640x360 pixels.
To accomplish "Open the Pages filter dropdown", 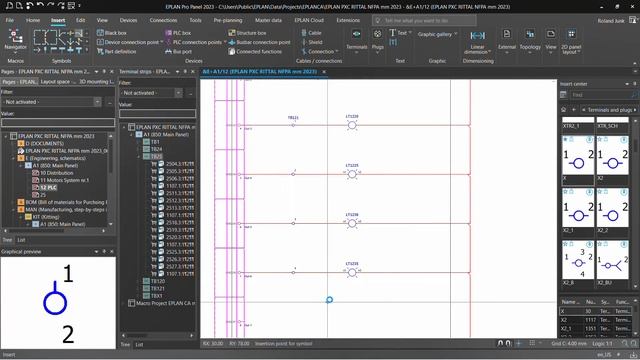I will tap(97, 102).
